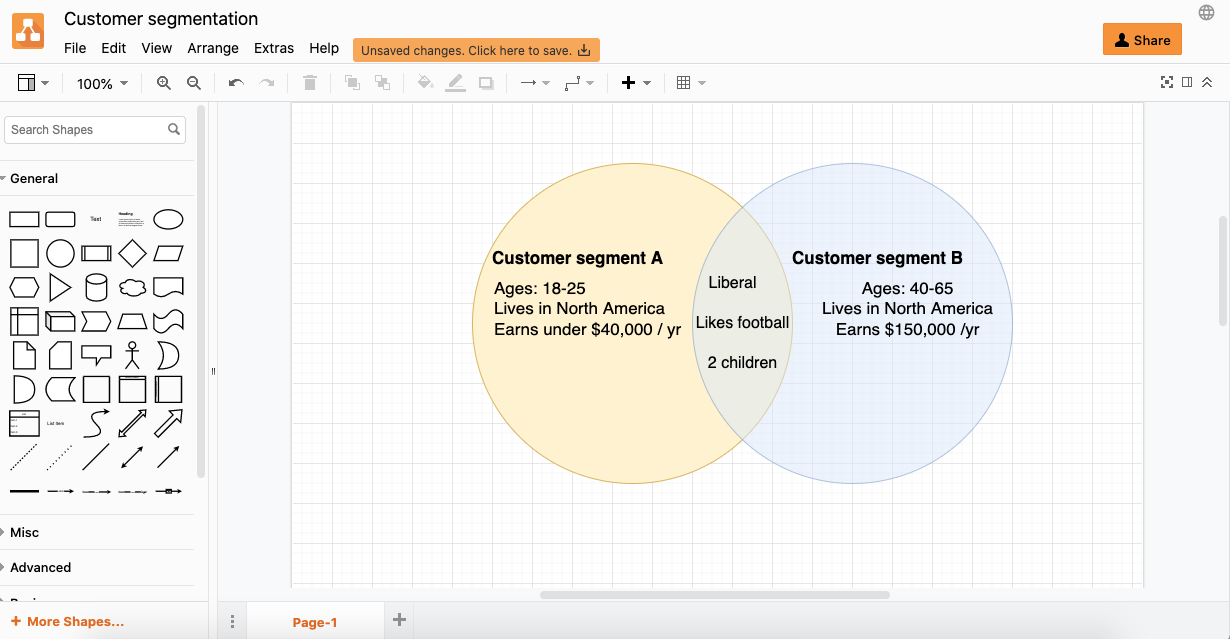The width and height of the screenshot is (1230, 639).
Task: Open the 100% zoom dropdown
Action: click(x=102, y=84)
